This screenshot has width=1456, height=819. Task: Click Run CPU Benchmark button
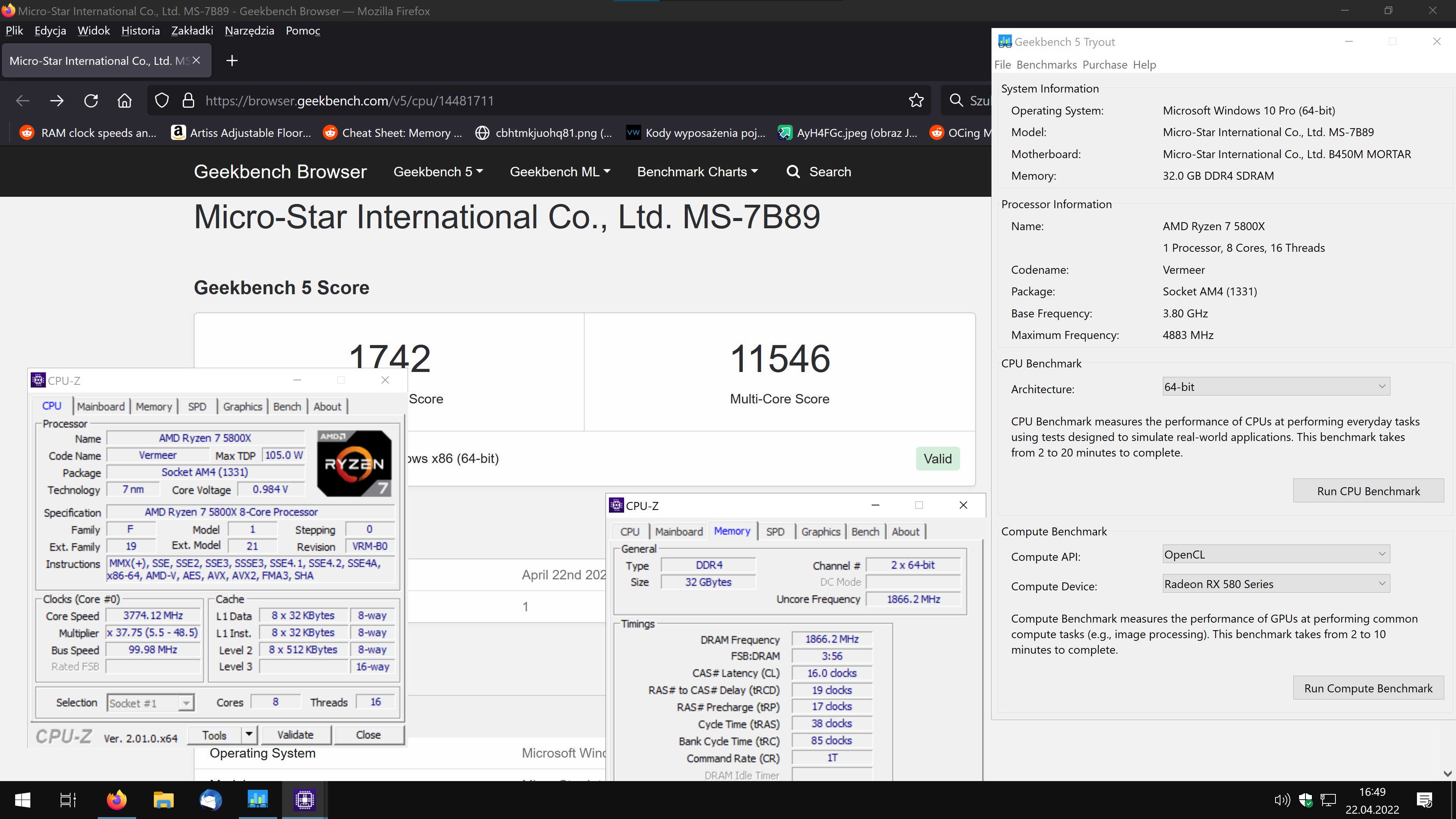point(1368,491)
